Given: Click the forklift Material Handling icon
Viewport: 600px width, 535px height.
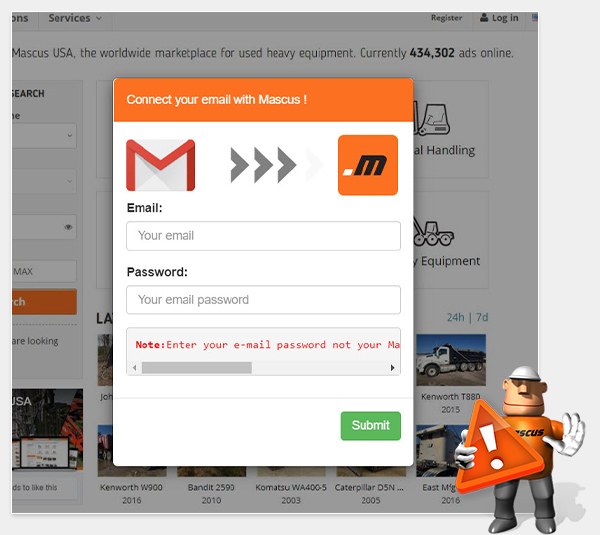Looking at the screenshot, I should coord(432,119).
